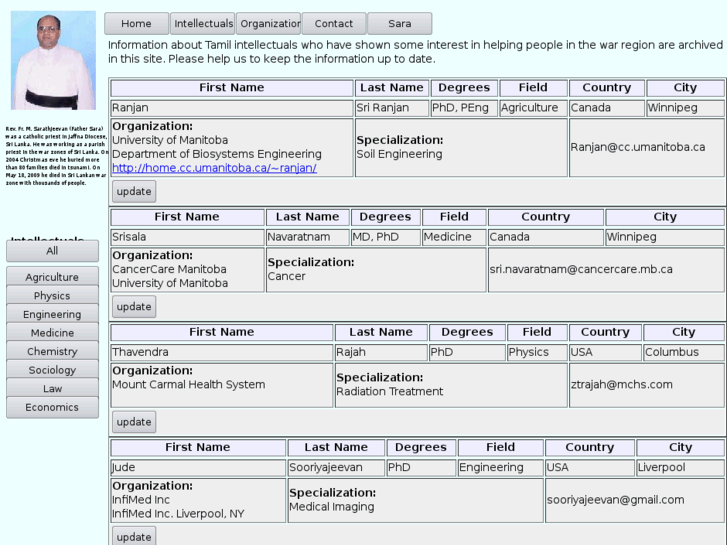Filter intellectuals by Engineering
The width and height of the screenshot is (727, 545).
[x=52, y=314]
